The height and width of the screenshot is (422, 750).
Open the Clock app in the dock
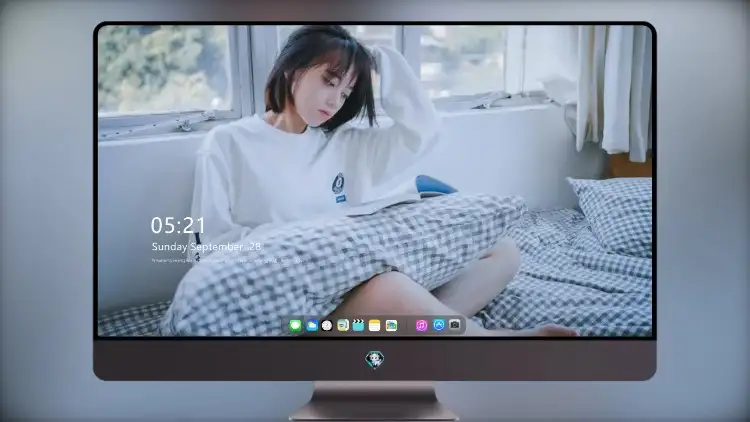pos(327,325)
